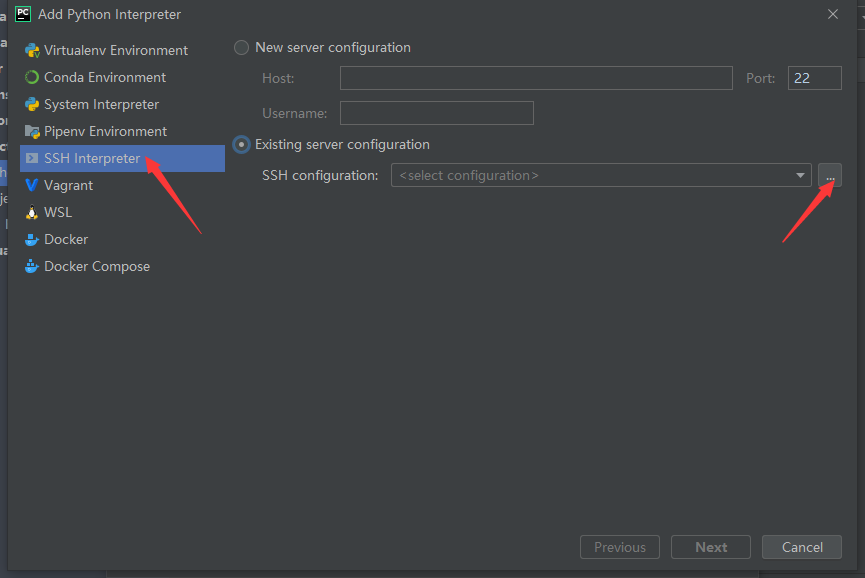865x578 pixels.
Task: Click the Conda Environment green circle icon
Action: click(32, 78)
